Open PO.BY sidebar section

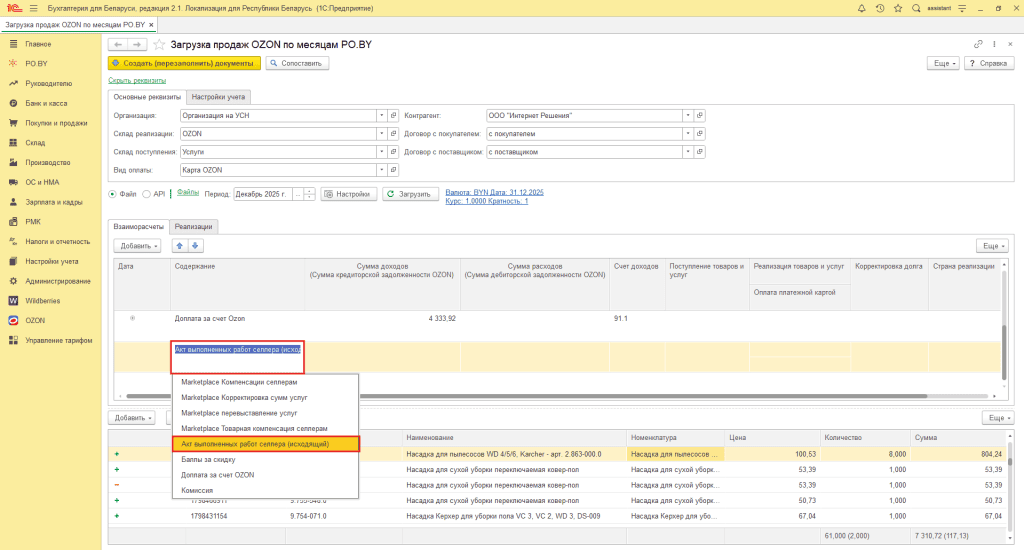click(x=36, y=63)
